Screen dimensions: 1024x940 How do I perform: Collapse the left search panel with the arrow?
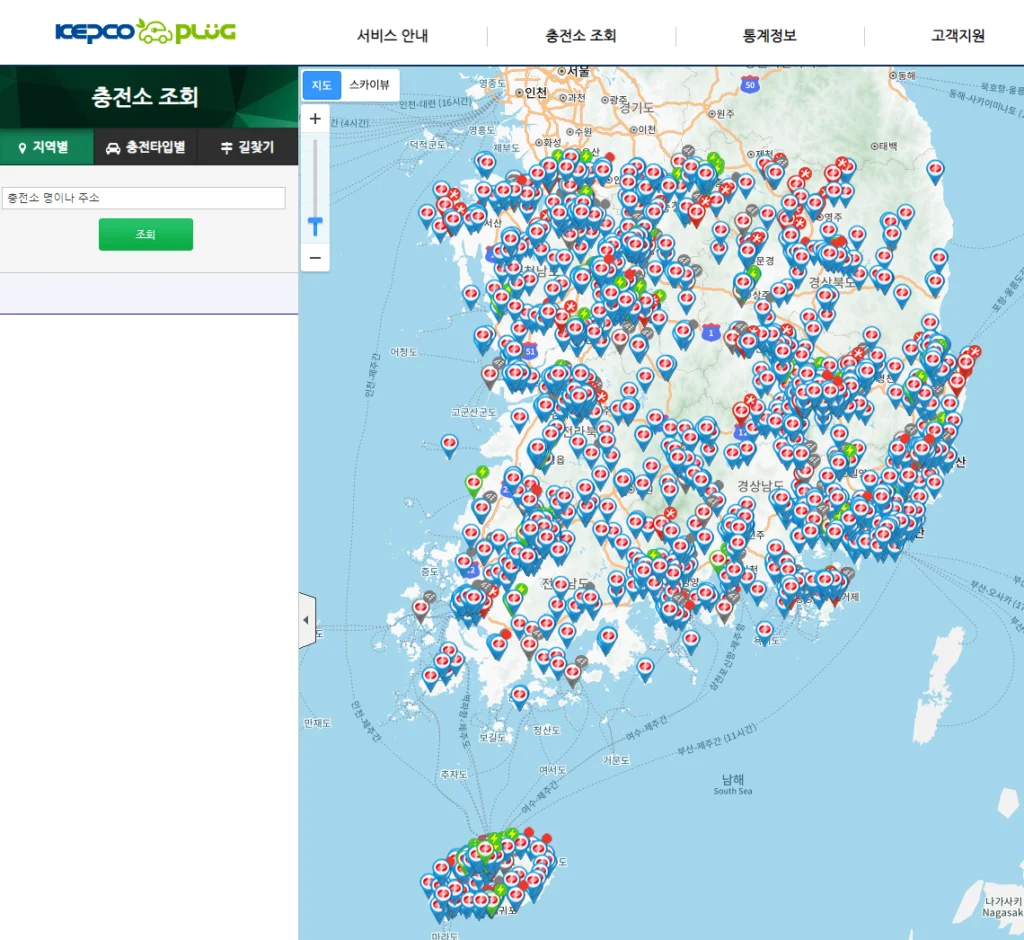point(306,619)
